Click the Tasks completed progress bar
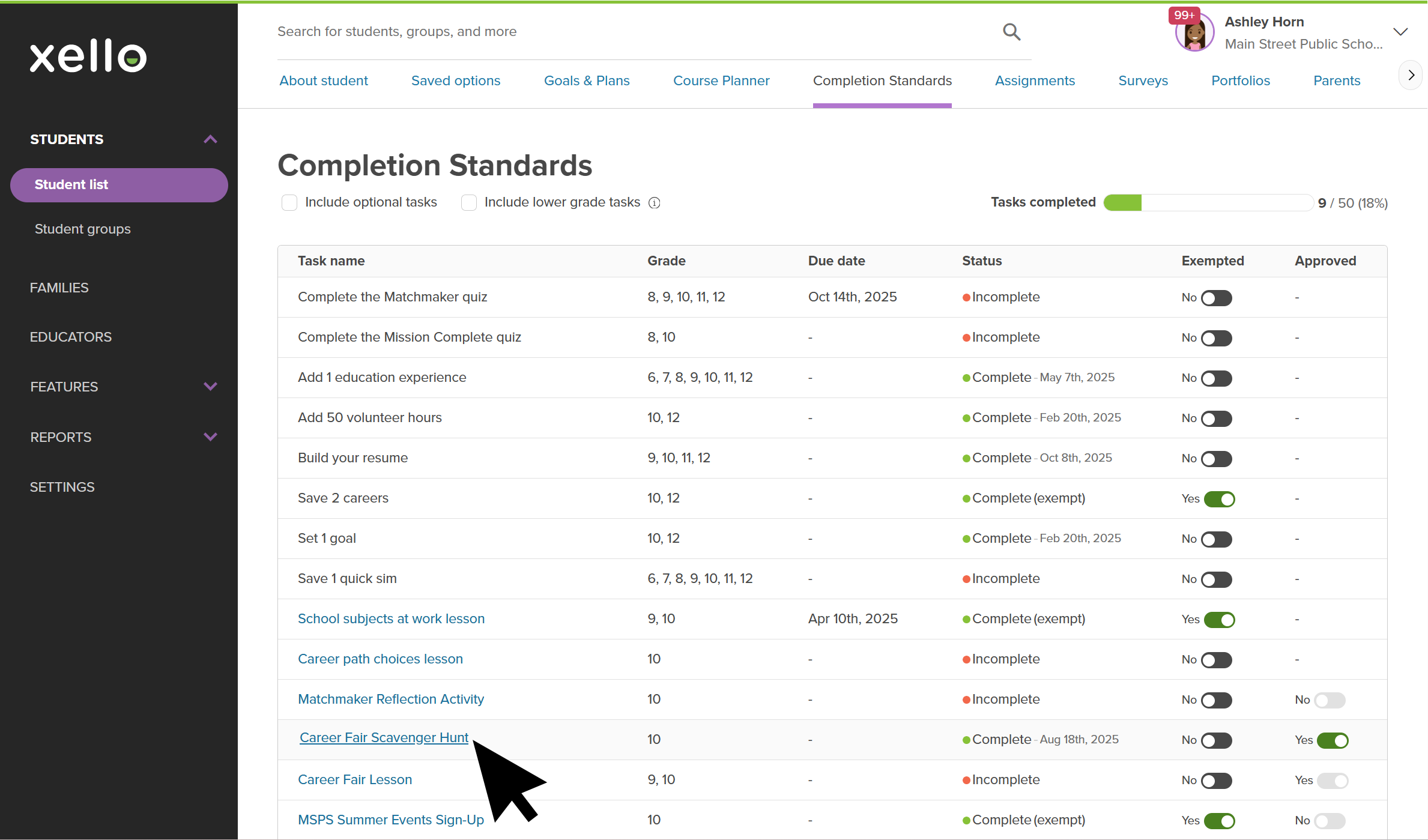The height and width of the screenshot is (840, 1428). (1208, 203)
